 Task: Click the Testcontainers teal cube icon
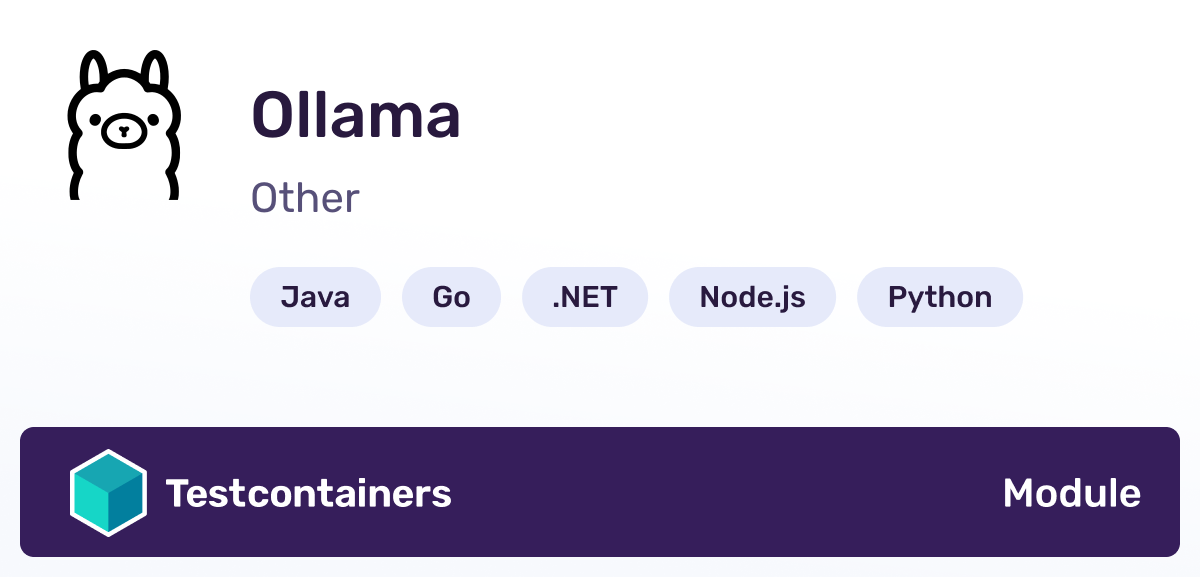[108, 493]
